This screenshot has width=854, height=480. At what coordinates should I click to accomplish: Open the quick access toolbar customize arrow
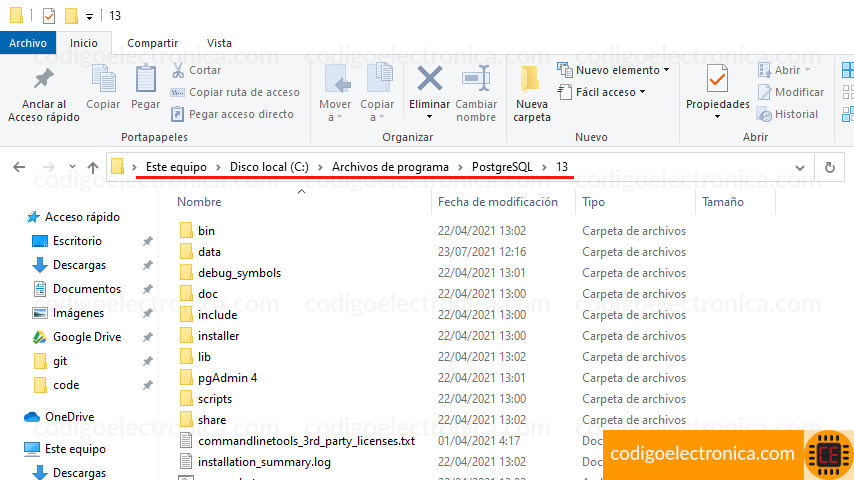point(89,16)
